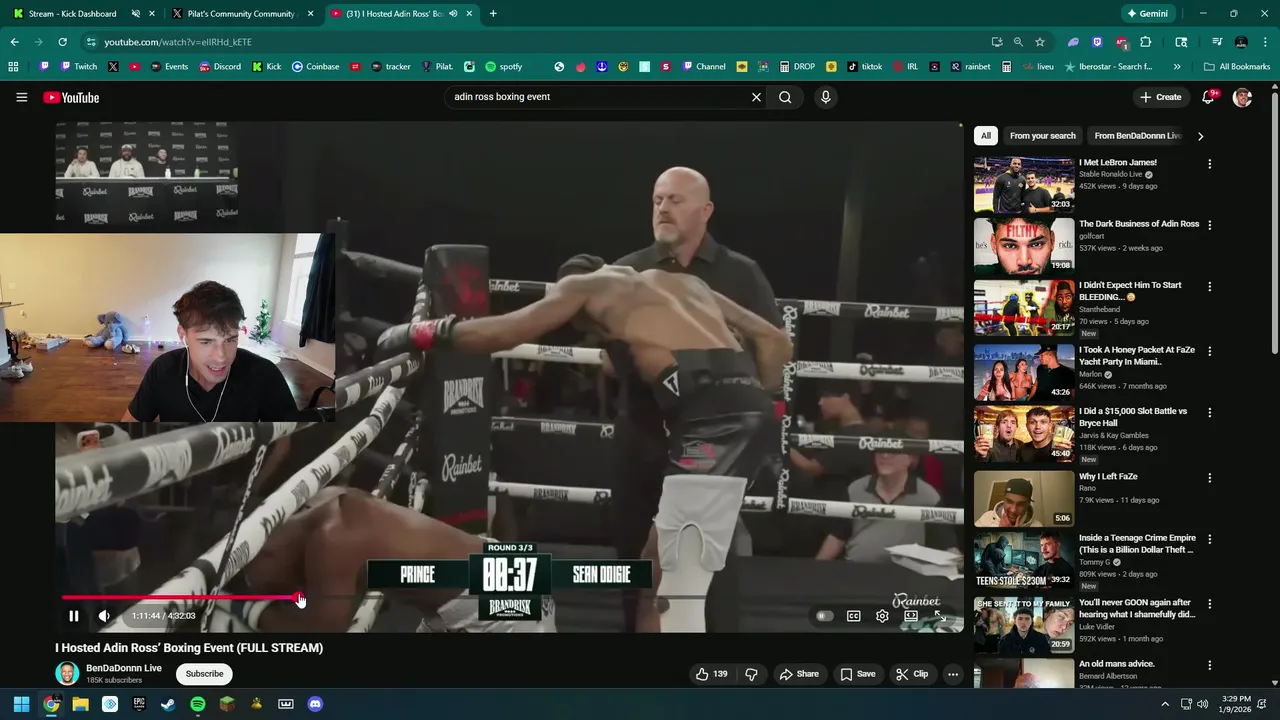The height and width of the screenshot is (720, 1280).
Task: Open Why I Left FaZe thumbnail
Action: point(1024,498)
